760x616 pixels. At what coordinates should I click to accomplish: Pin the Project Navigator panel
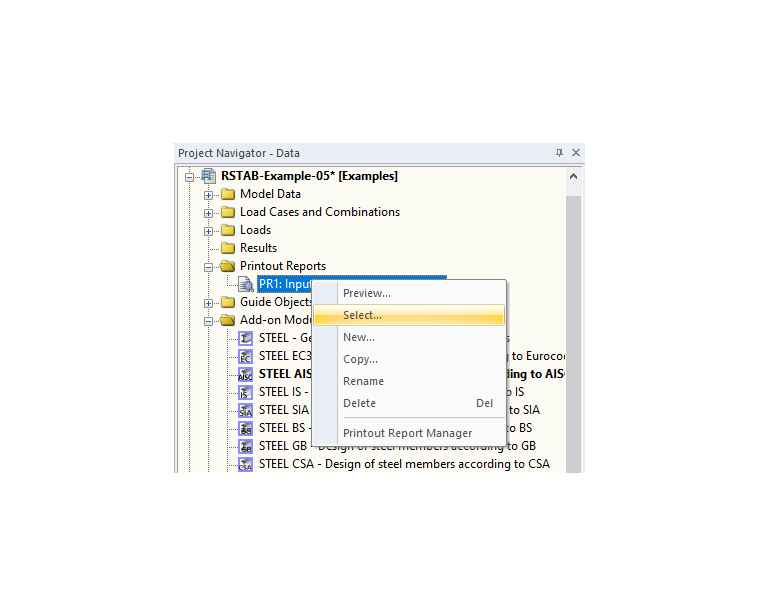tap(559, 153)
